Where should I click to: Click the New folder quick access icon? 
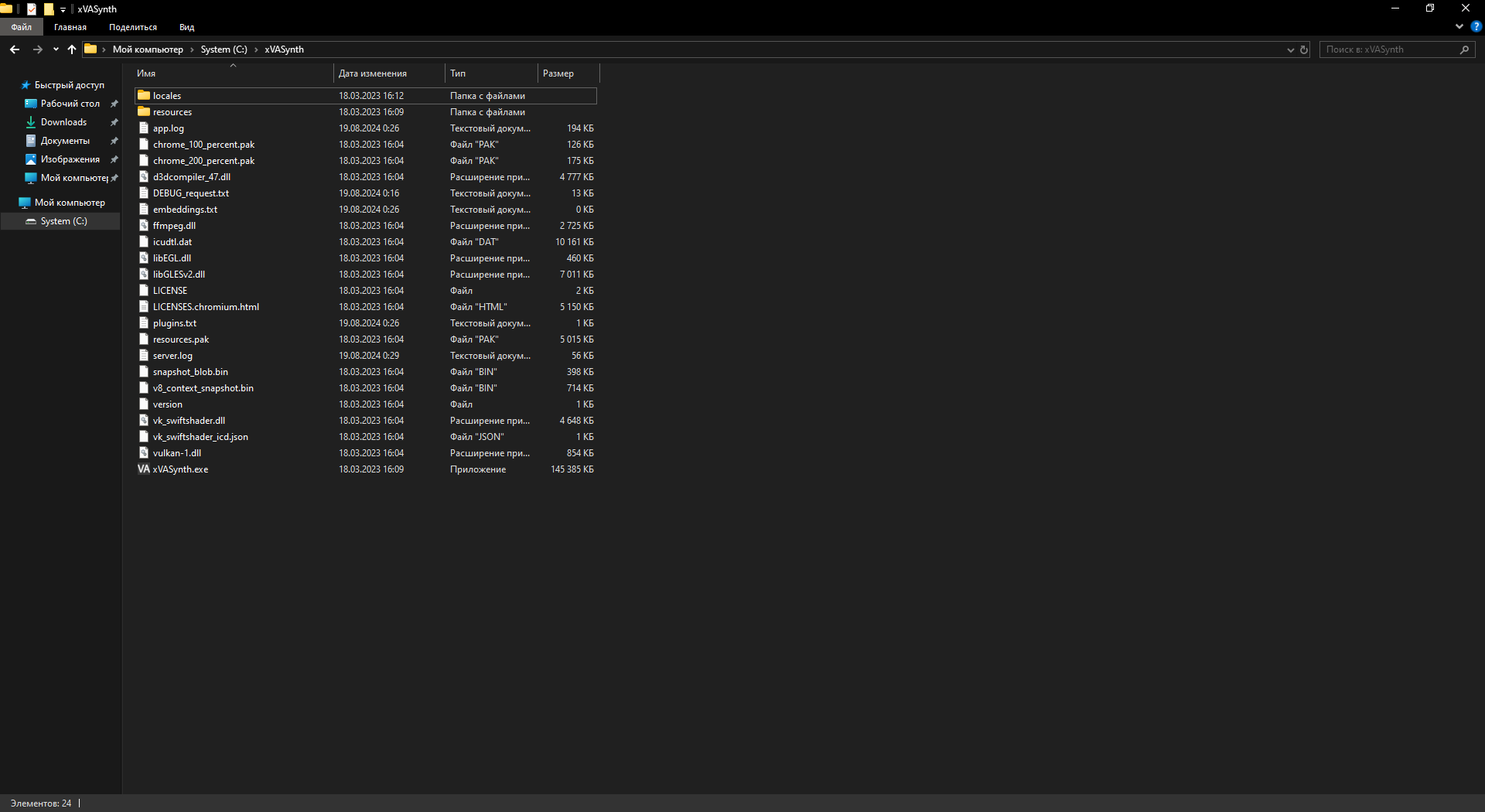point(49,9)
